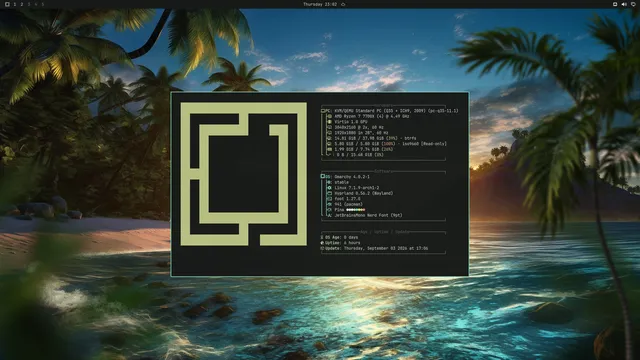The image size is (640, 360).
Task: Select the Omarchy version text
Action: tap(352, 177)
